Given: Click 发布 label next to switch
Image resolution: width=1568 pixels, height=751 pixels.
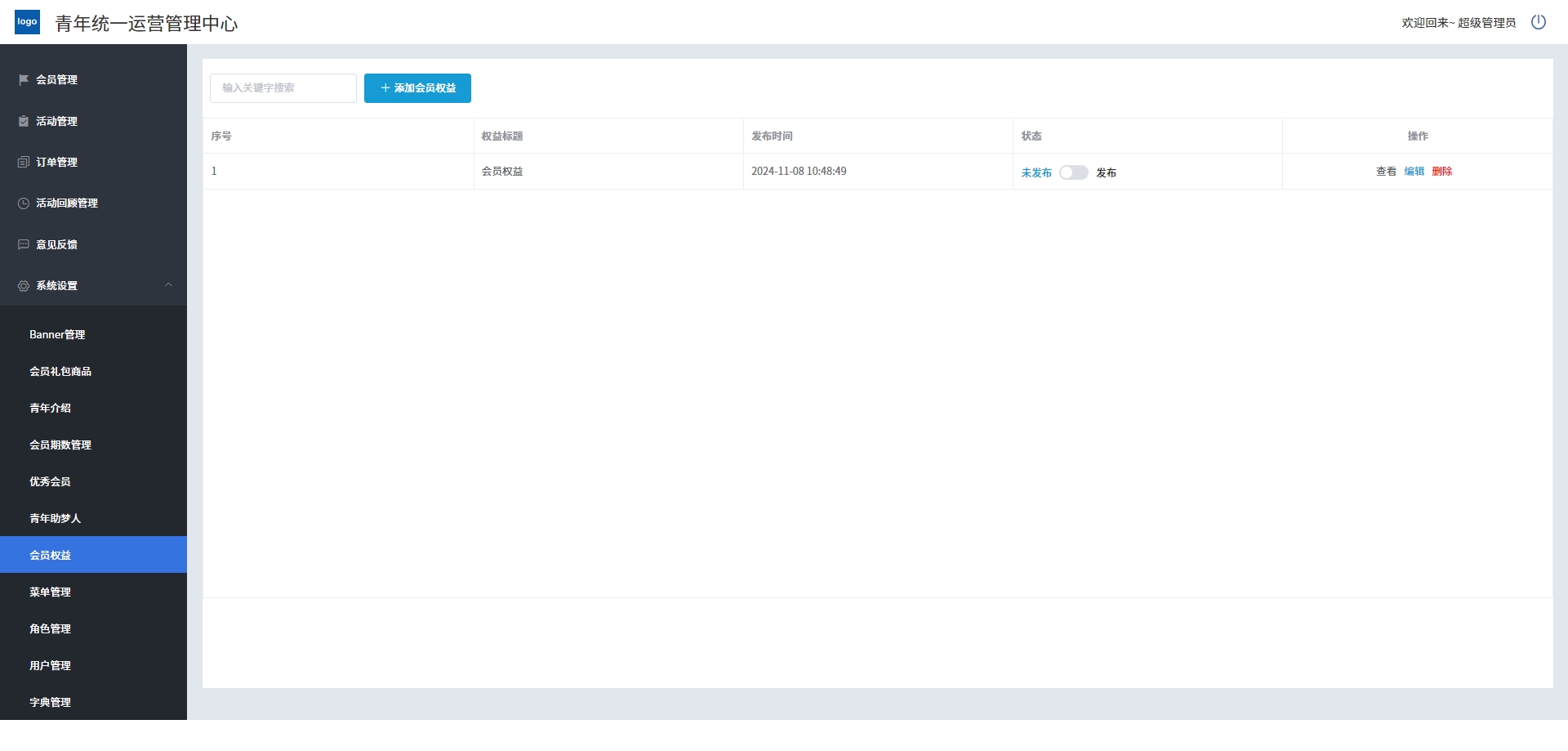Looking at the screenshot, I should (1106, 173).
